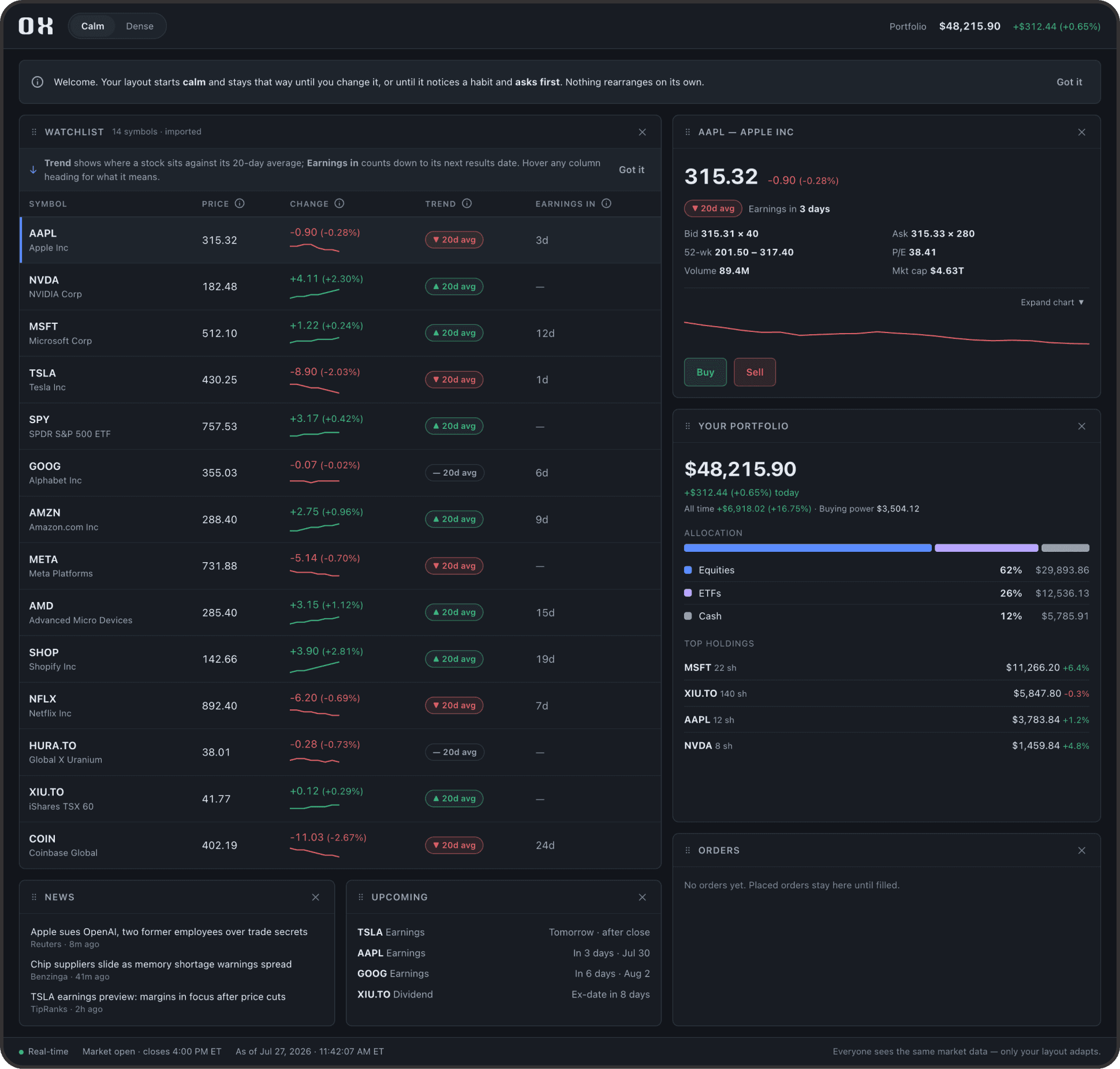Click the Change column info icon
Image resolution: width=1120 pixels, height=1069 pixels.
339,203
